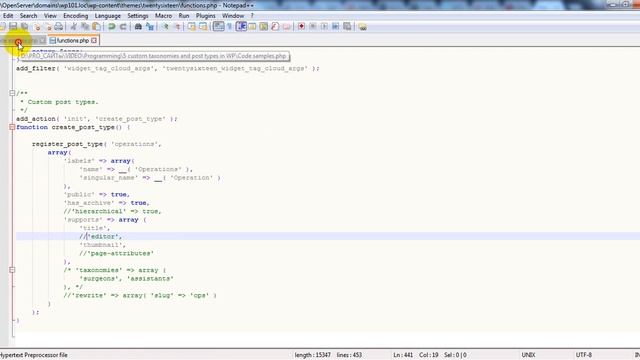Click 'Sel : 0 | 0' in the status bar
The height and width of the screenshot is (360, 640).
click(x=456, y=355)
